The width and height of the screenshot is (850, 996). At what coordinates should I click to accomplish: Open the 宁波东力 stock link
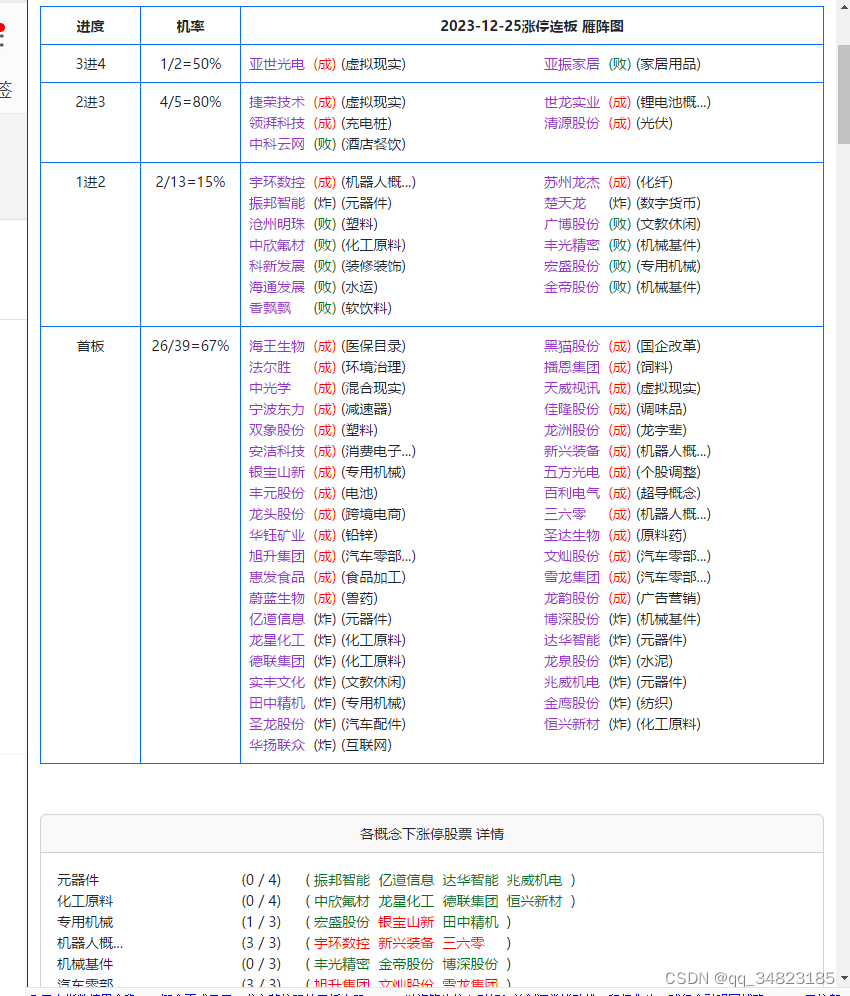click(276, 409)
